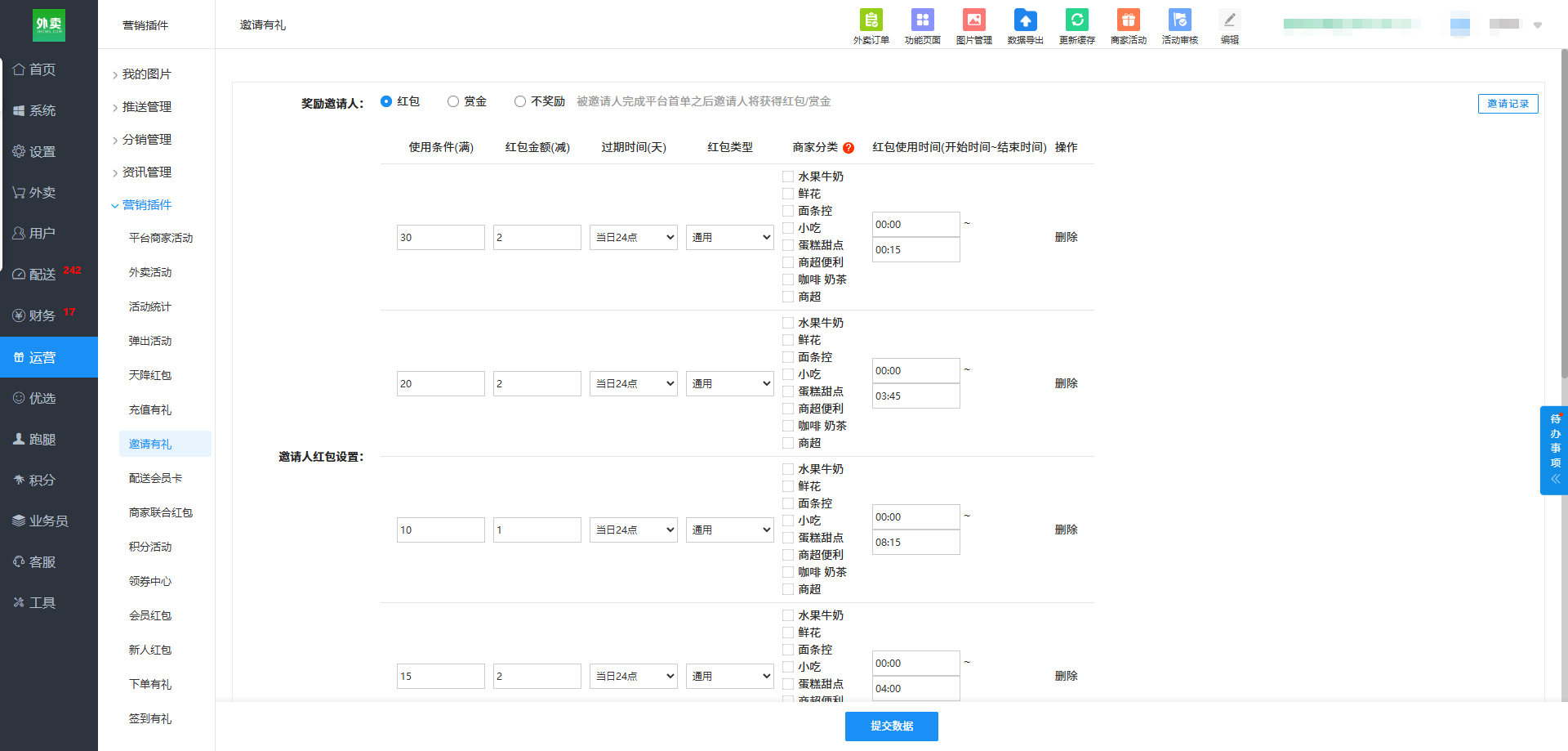Open 新人红包 submenu item

click(x=150, y=650)
